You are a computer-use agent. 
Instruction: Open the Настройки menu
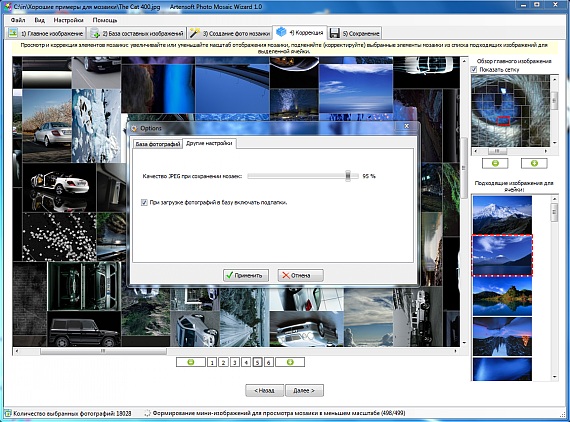68,20
